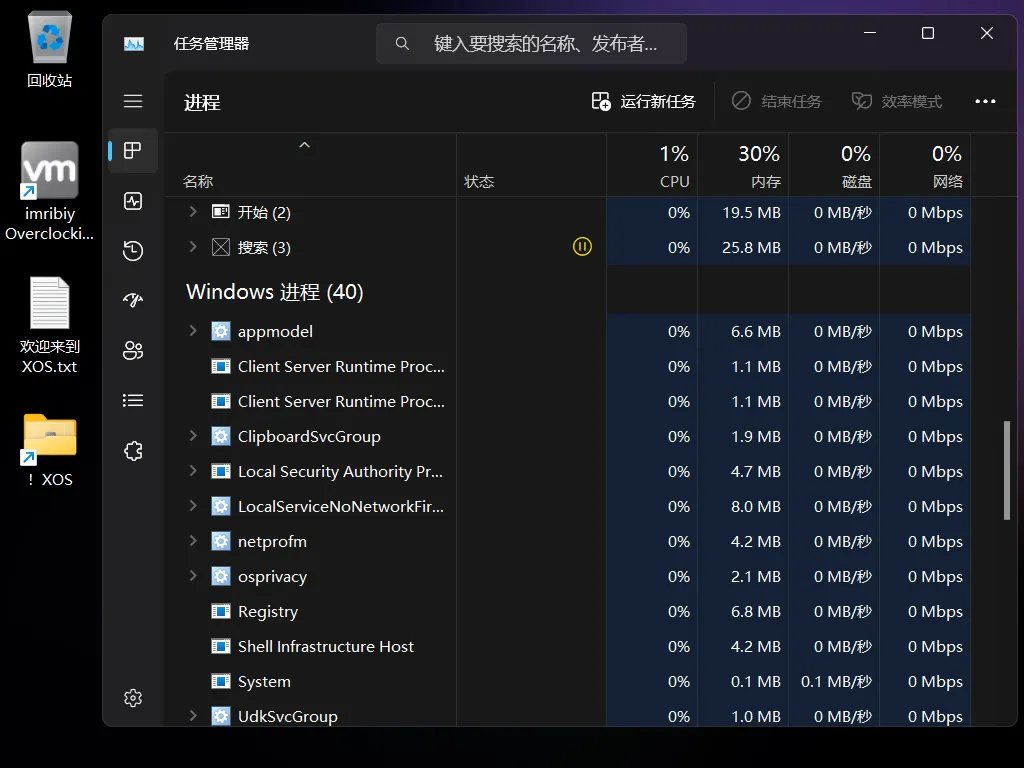Open the overflow menu with three dots

coord(986,101)
